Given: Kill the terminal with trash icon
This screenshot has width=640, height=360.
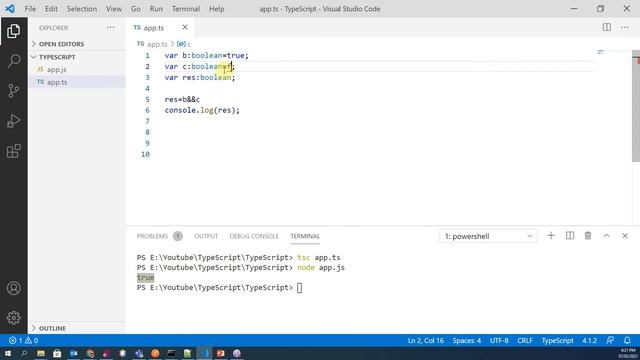Looking at the screenshot, I should (x=588, y=236).
